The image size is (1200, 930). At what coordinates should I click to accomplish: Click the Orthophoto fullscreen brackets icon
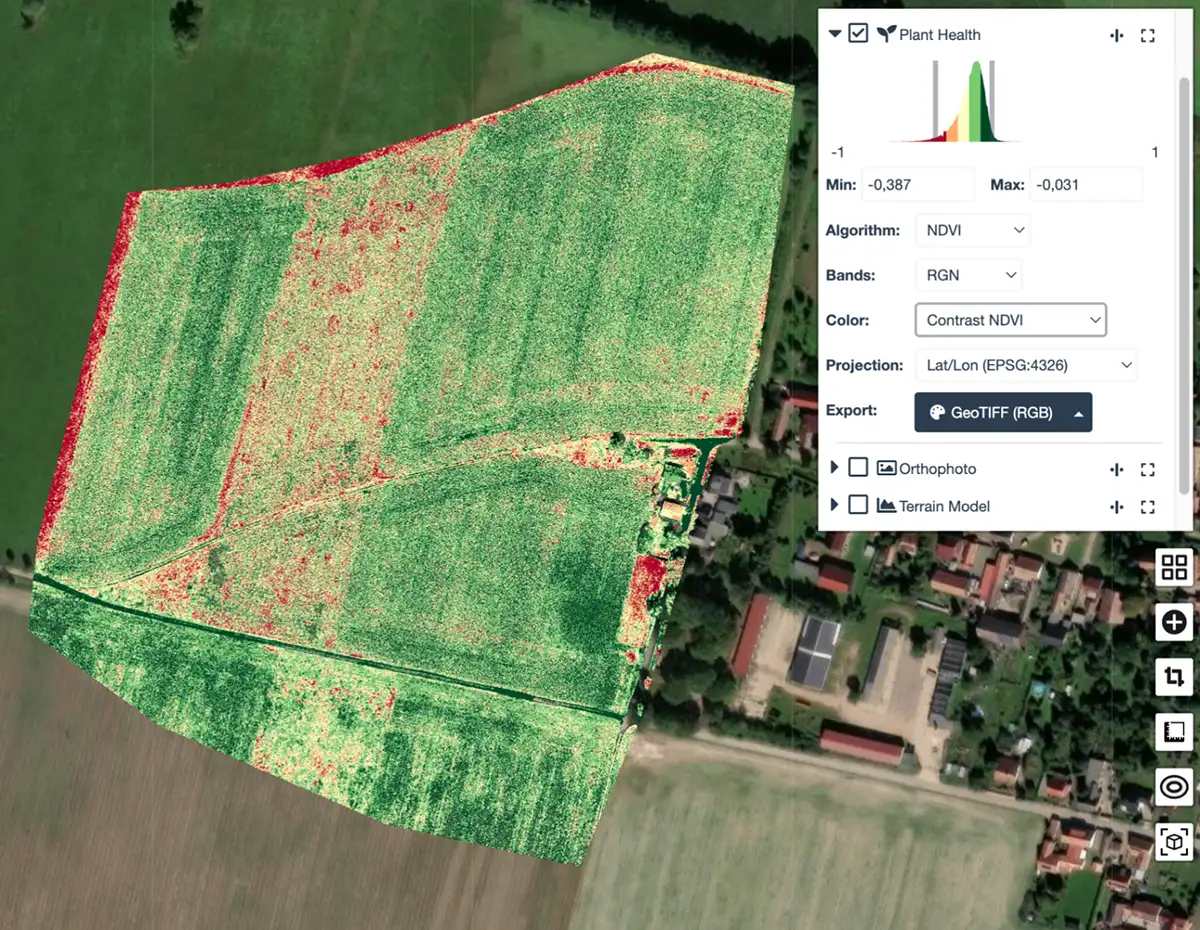(1147, 468)
